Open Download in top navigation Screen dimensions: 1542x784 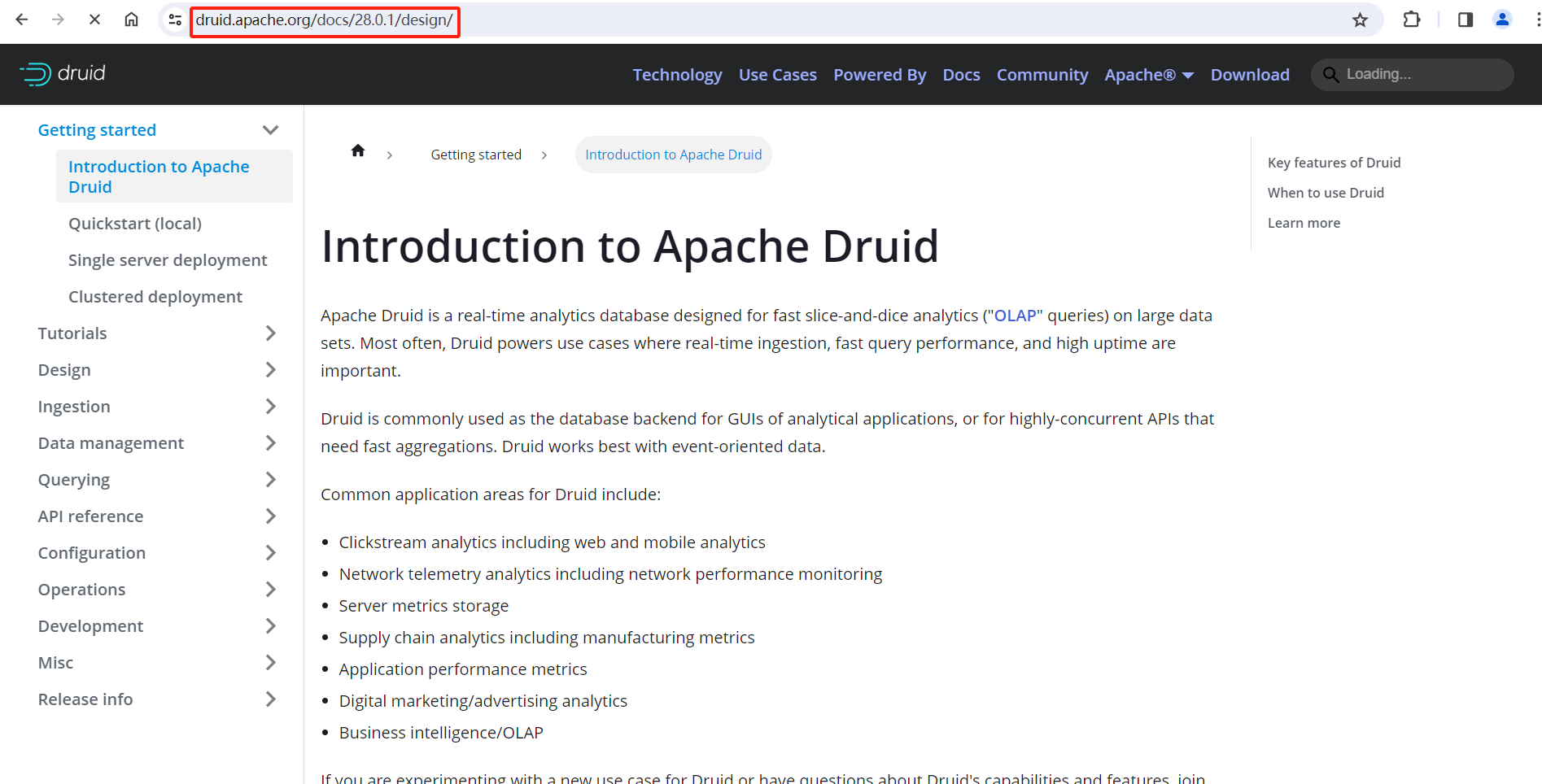(x=1250, y=75)
